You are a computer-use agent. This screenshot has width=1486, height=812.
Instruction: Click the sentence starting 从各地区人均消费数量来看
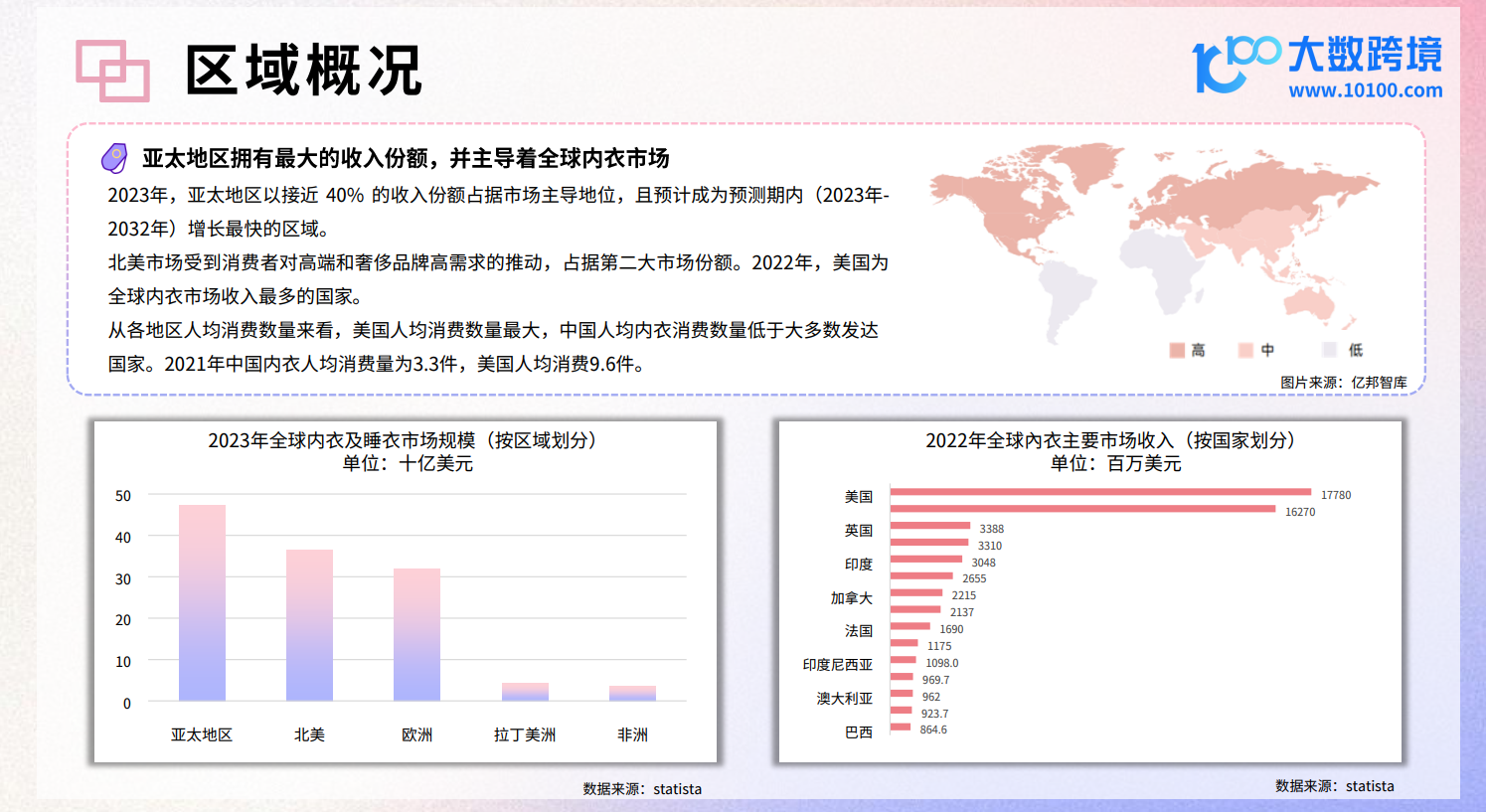tap(493, 347)
